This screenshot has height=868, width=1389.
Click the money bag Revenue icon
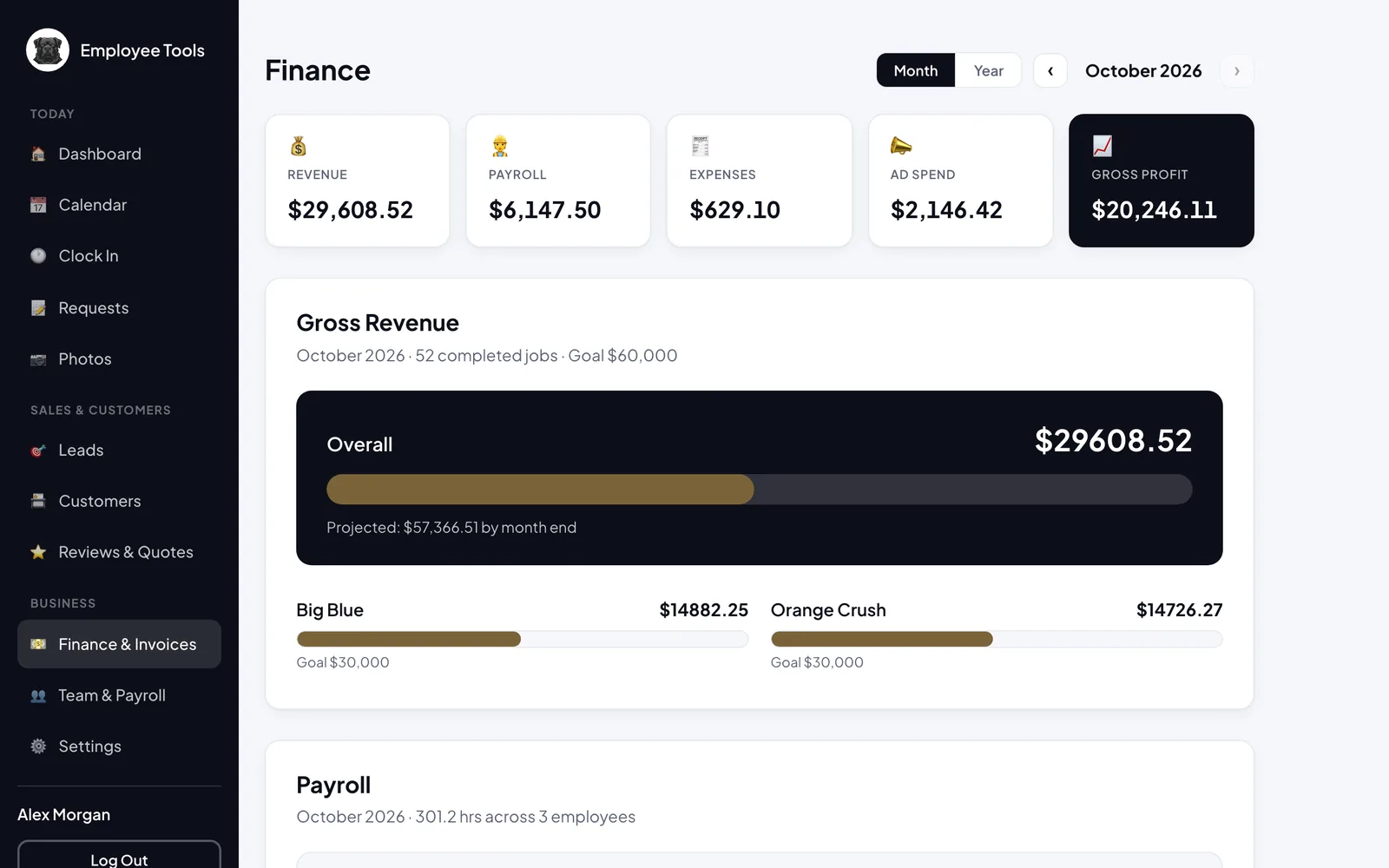tap(299, 146)
